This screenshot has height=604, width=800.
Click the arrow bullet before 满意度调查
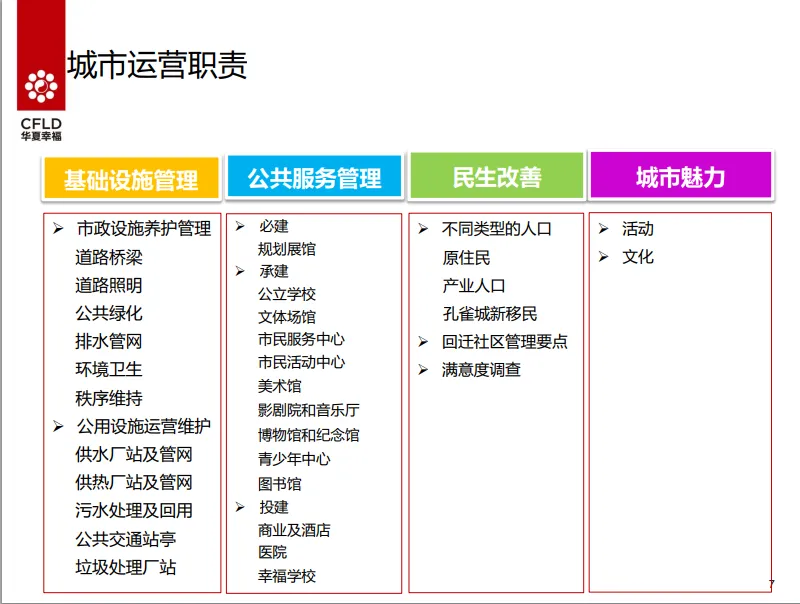click(x=423, y=369)
